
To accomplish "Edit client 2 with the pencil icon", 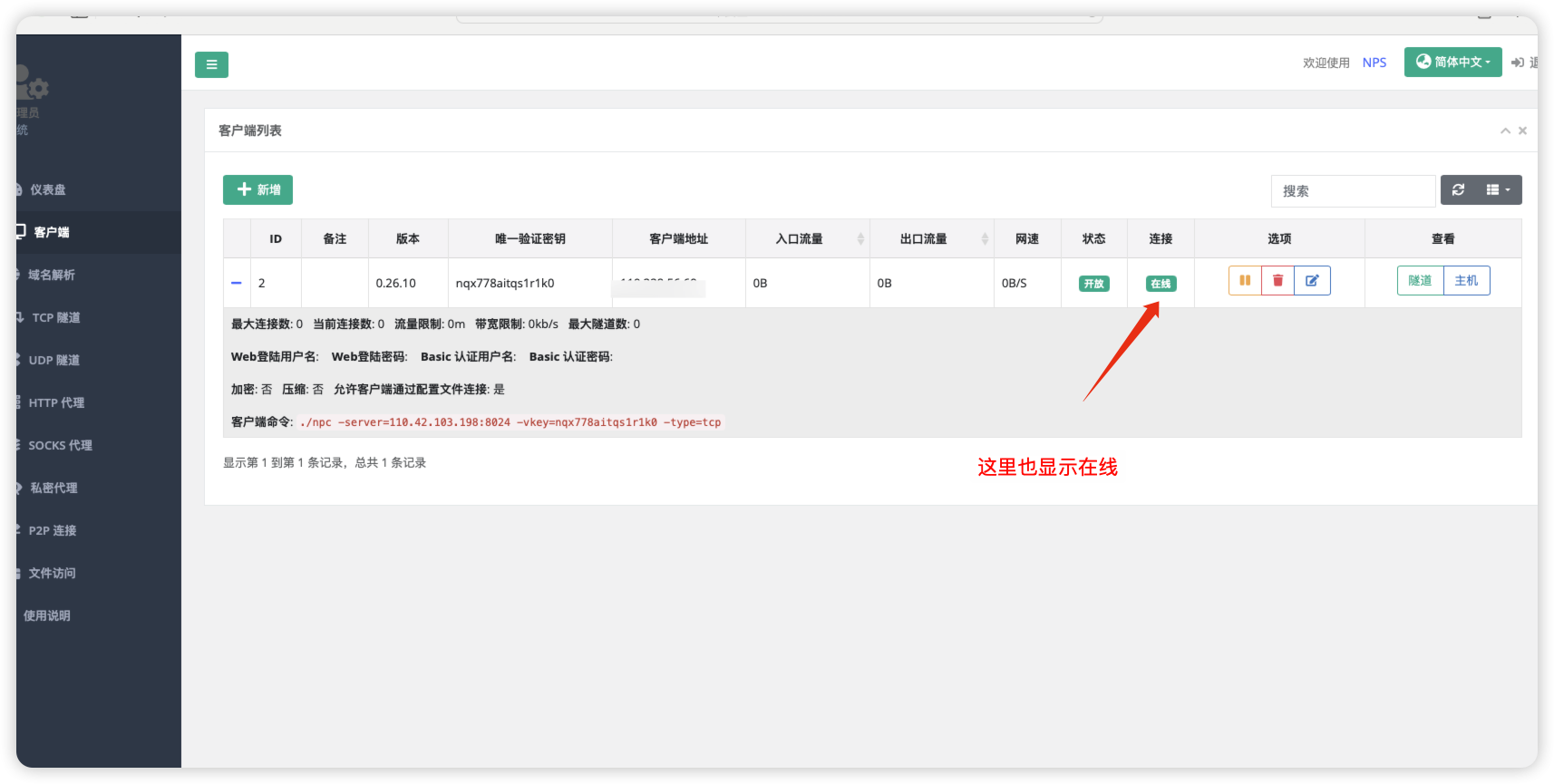I will point(1312,280).
